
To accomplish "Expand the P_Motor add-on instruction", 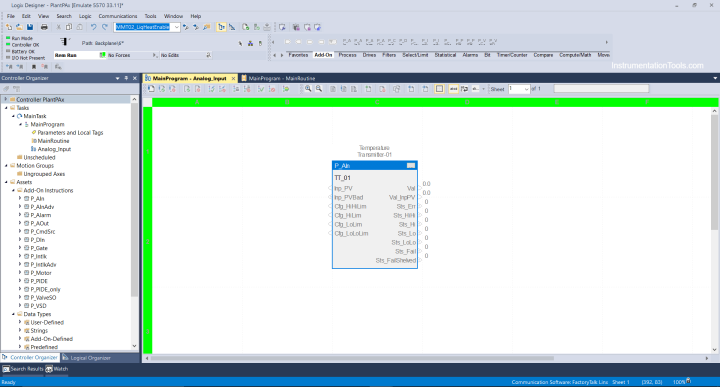I will click(20, 273).
